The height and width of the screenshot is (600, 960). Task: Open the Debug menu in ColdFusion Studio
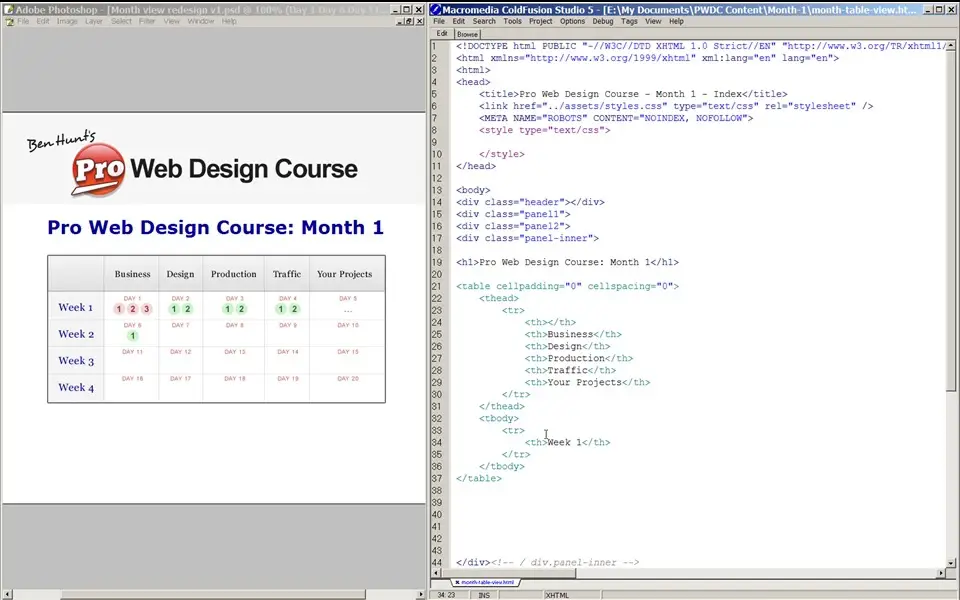pyautogui.click(x=602, y=21)
